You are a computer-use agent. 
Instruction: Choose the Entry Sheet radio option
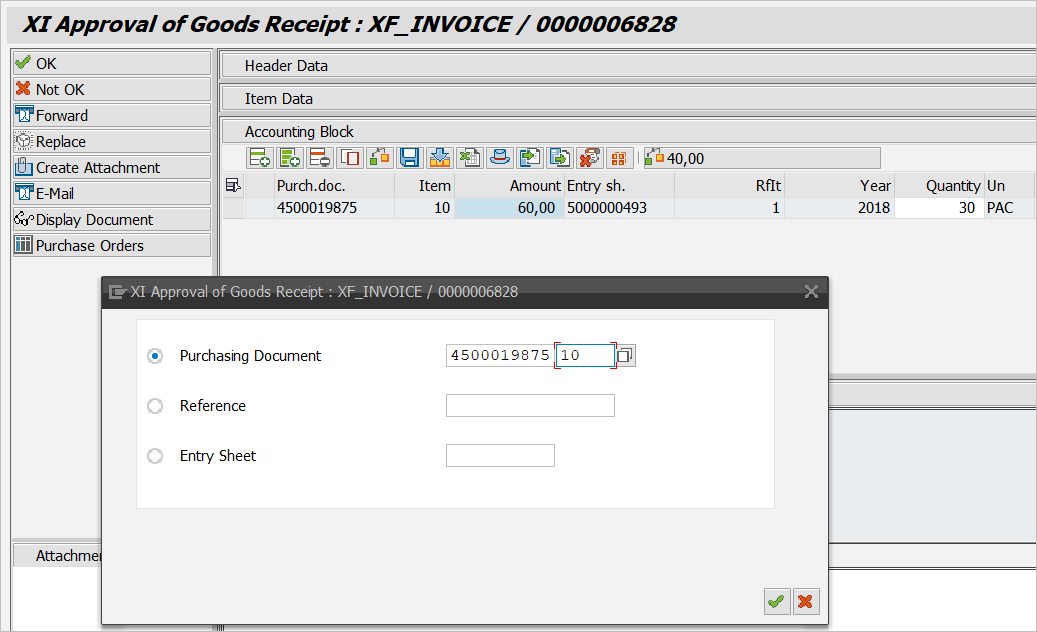click(155, 456)
